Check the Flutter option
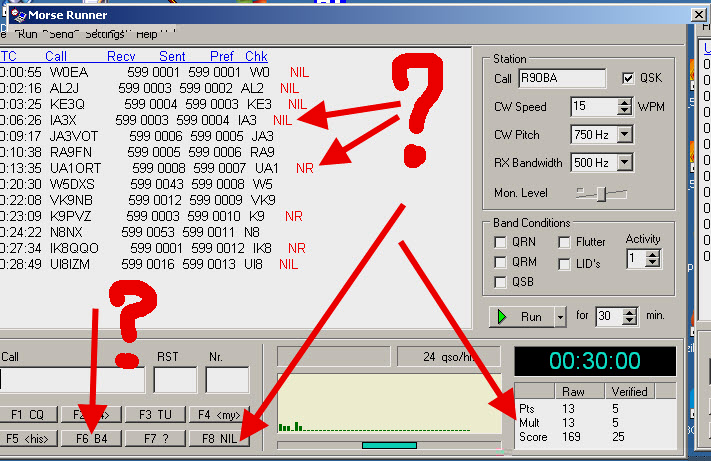711x461 pixels. point(565,242)
